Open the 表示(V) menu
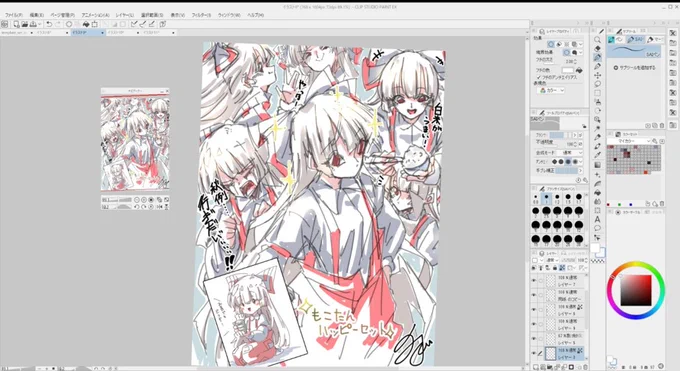 coord(177,15)
